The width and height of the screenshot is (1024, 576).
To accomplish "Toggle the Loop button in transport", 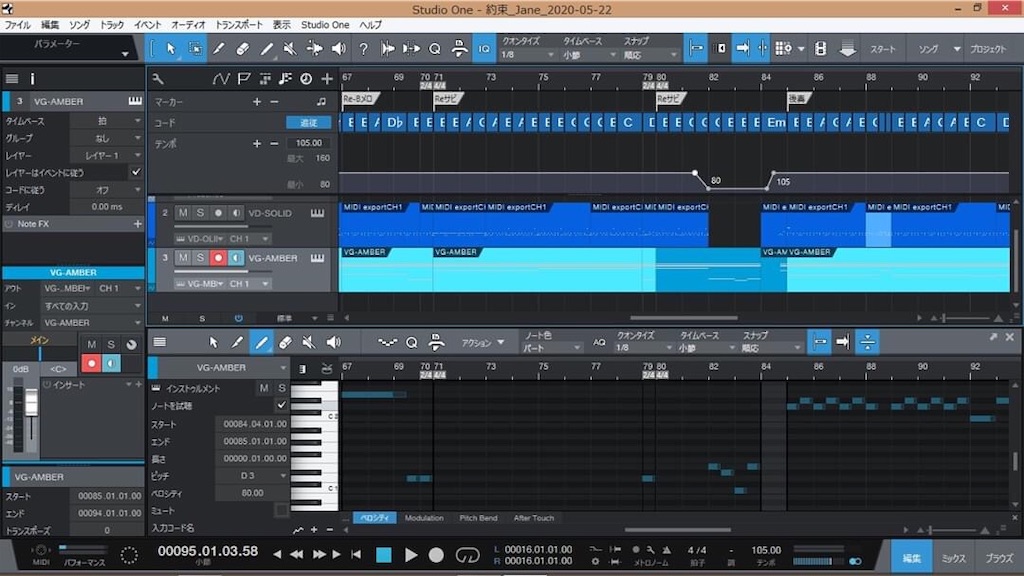I will click(x=467, y=555).
